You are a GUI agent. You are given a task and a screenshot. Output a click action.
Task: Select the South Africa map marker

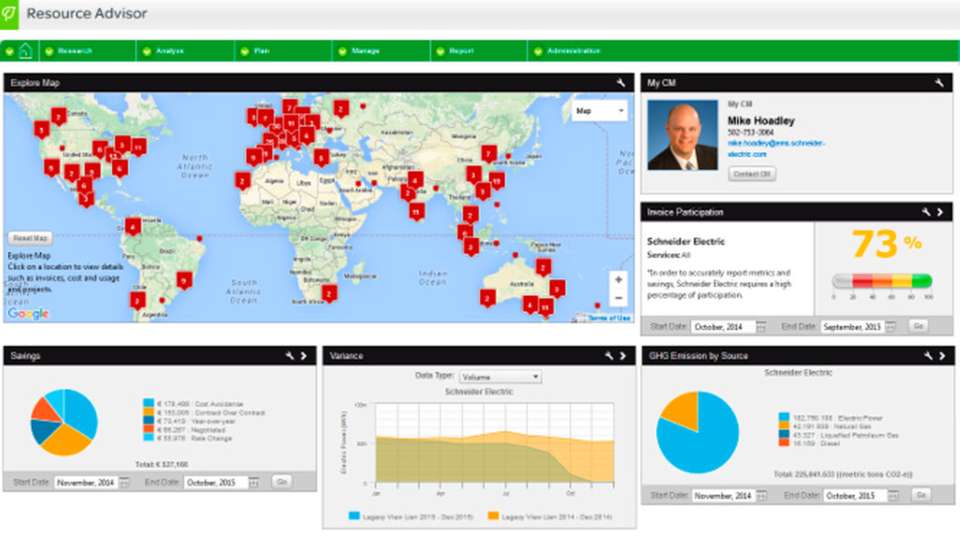(x=329, y=293)
